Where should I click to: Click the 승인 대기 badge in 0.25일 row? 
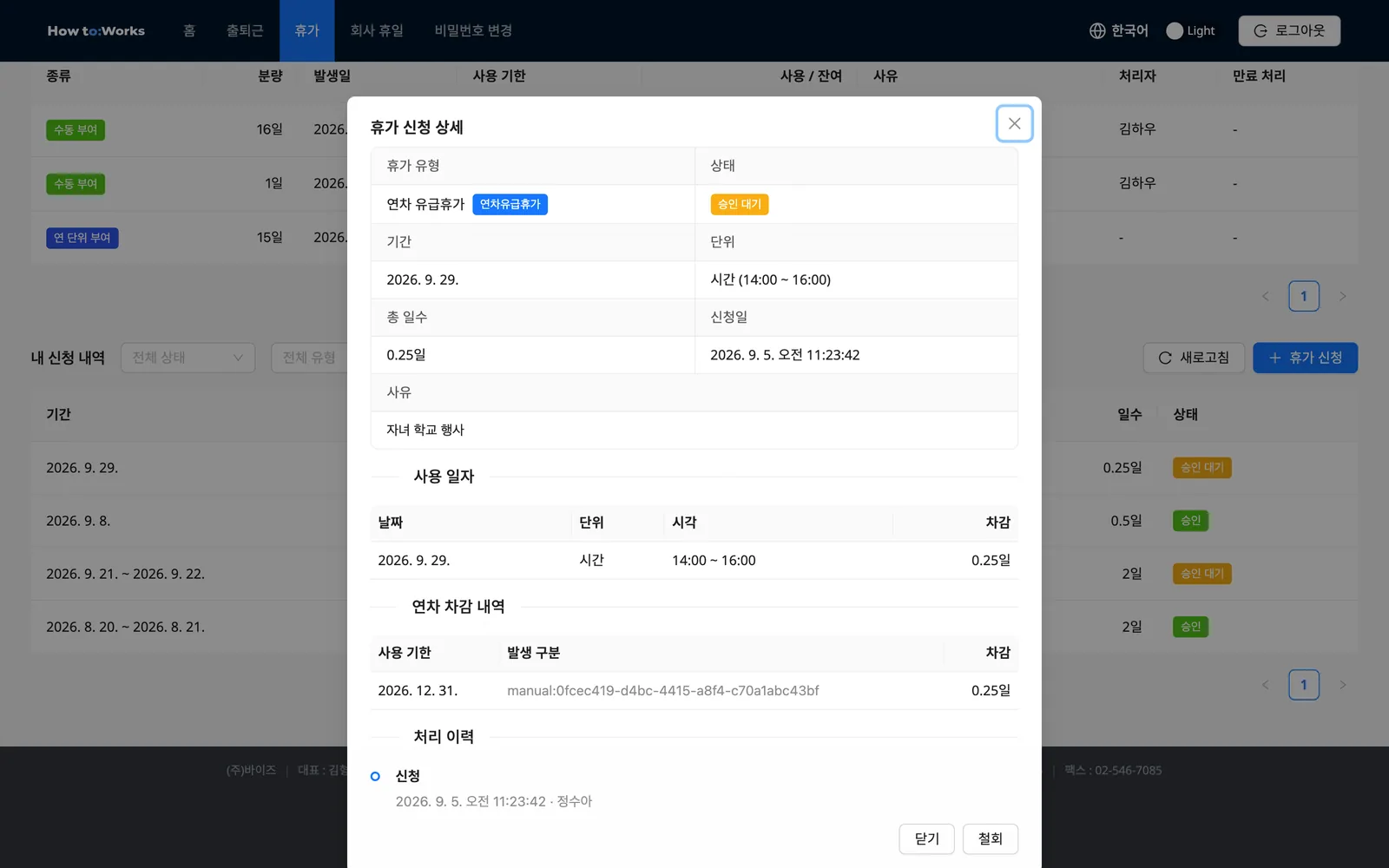(x=1201, y=468)
